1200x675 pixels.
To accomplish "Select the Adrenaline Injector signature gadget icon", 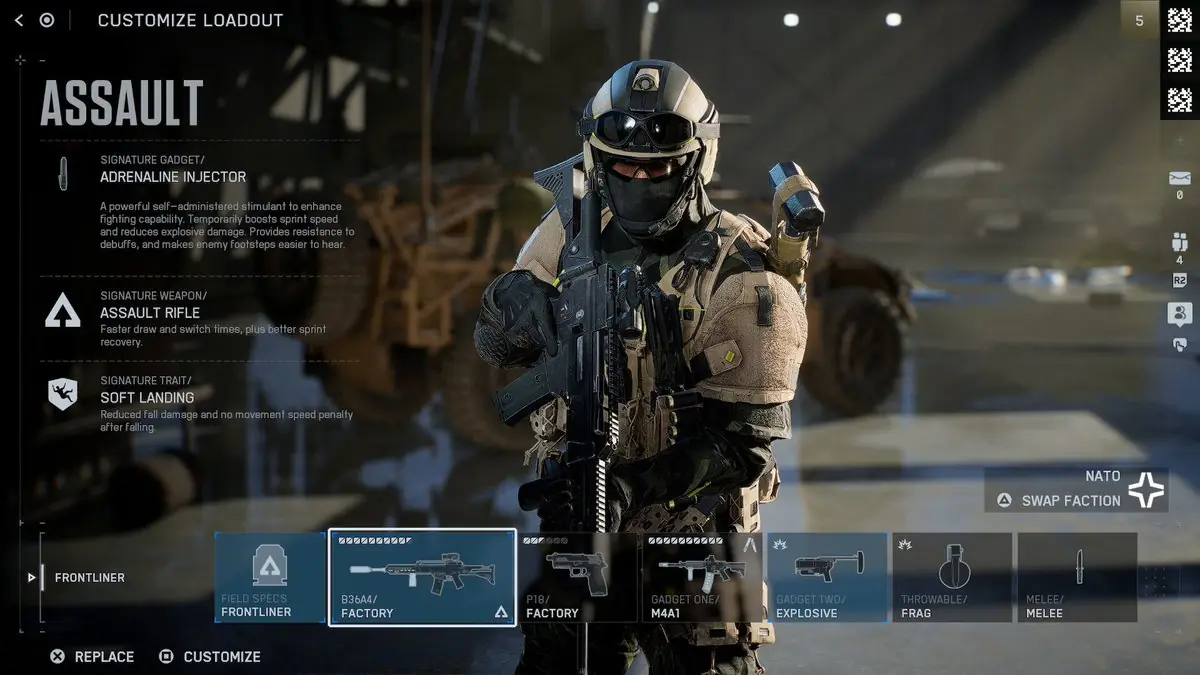I will tap(62, 172).
